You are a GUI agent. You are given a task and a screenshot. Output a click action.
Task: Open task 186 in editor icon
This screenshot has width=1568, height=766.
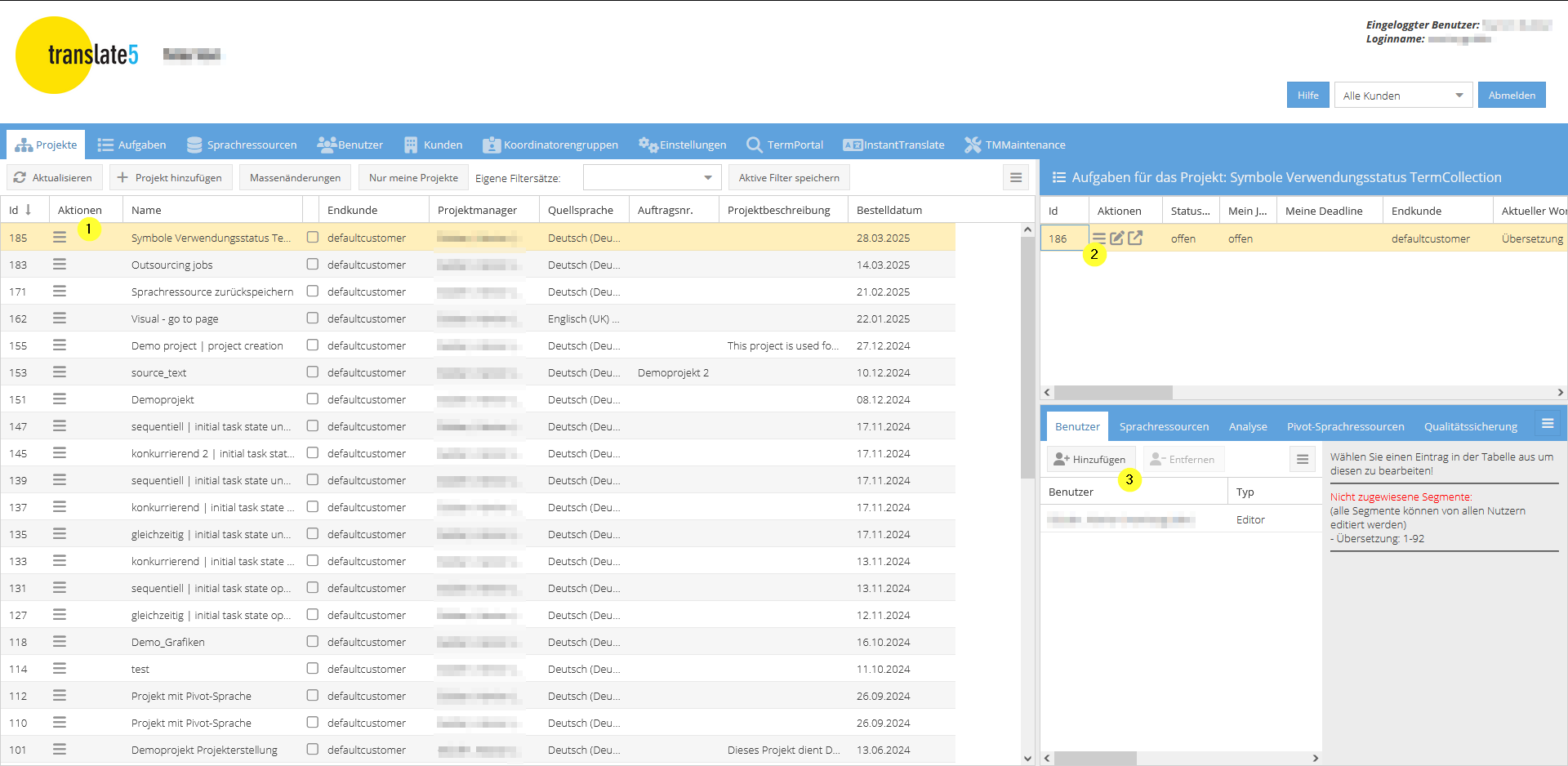[x=1135, y=238]
